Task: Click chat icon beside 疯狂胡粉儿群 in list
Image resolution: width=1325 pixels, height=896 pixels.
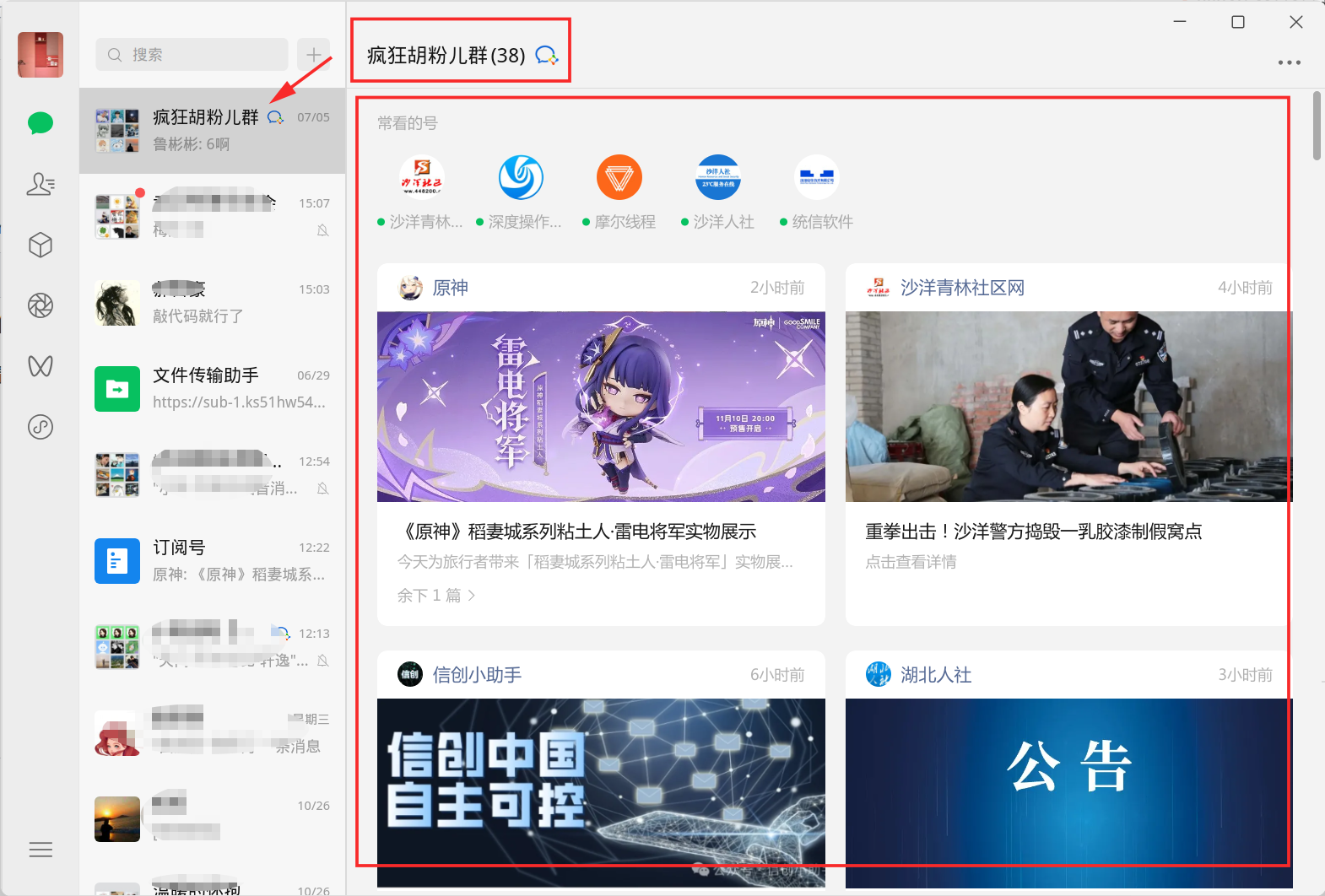Action: [275, 117]
